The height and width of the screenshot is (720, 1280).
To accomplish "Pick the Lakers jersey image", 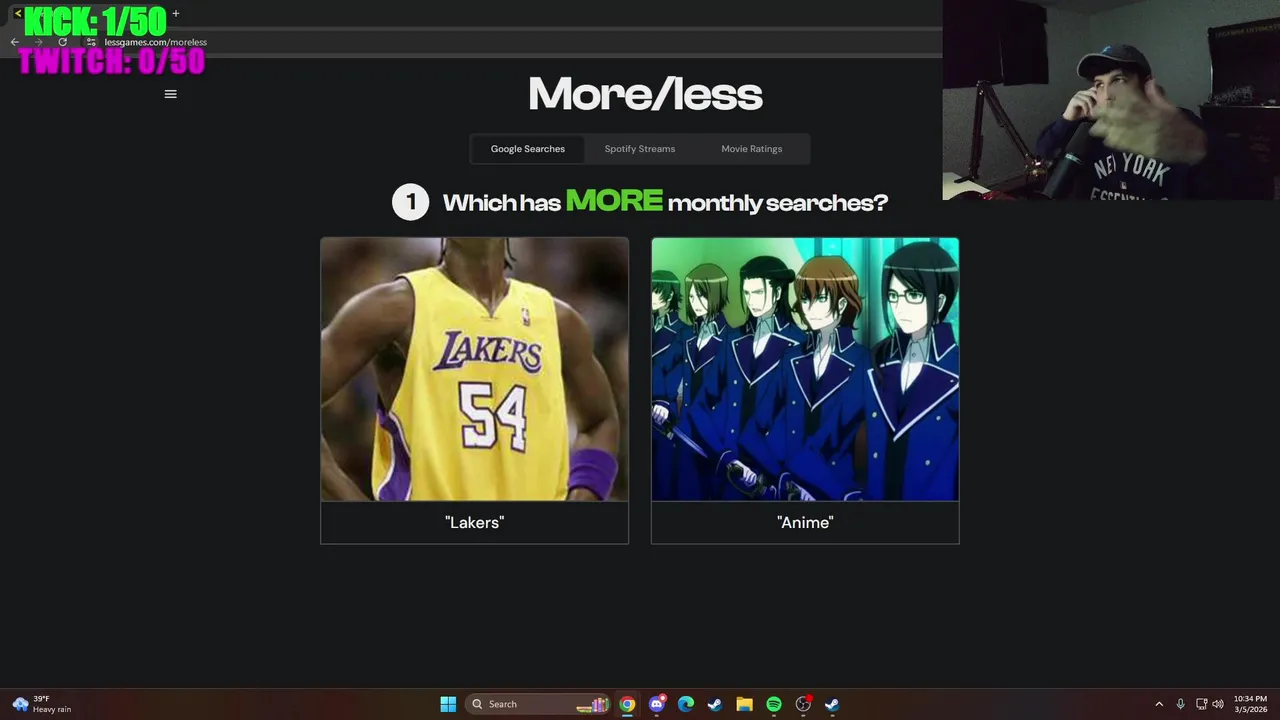I will click(474, 369).
